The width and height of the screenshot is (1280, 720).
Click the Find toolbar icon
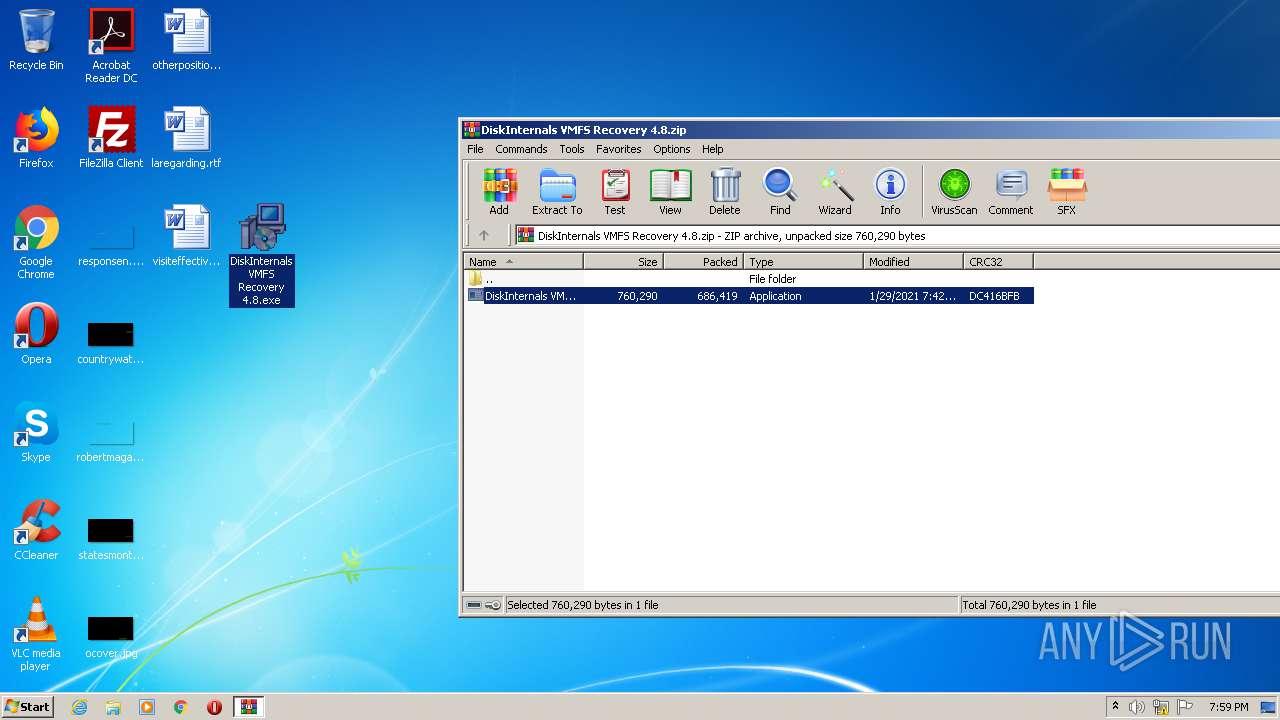pyautogui.click(x=780, y=191)
